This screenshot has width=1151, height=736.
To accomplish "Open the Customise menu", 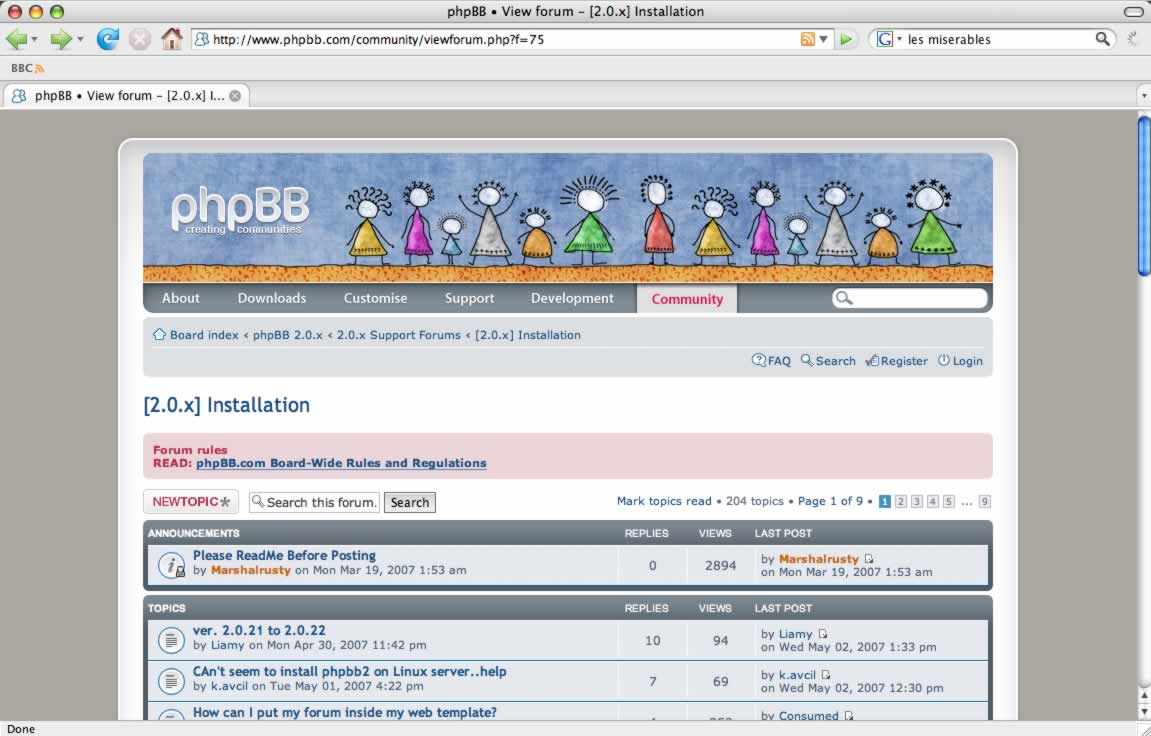I will point(375,298).
